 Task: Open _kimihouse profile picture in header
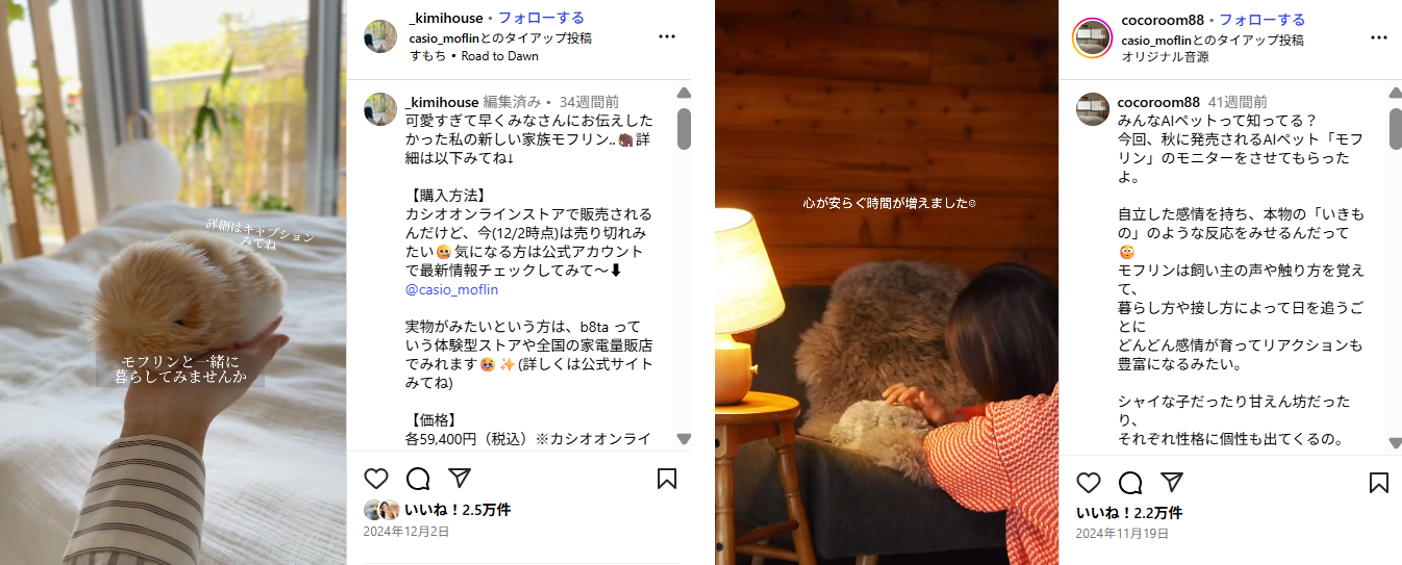click(381, 36)
